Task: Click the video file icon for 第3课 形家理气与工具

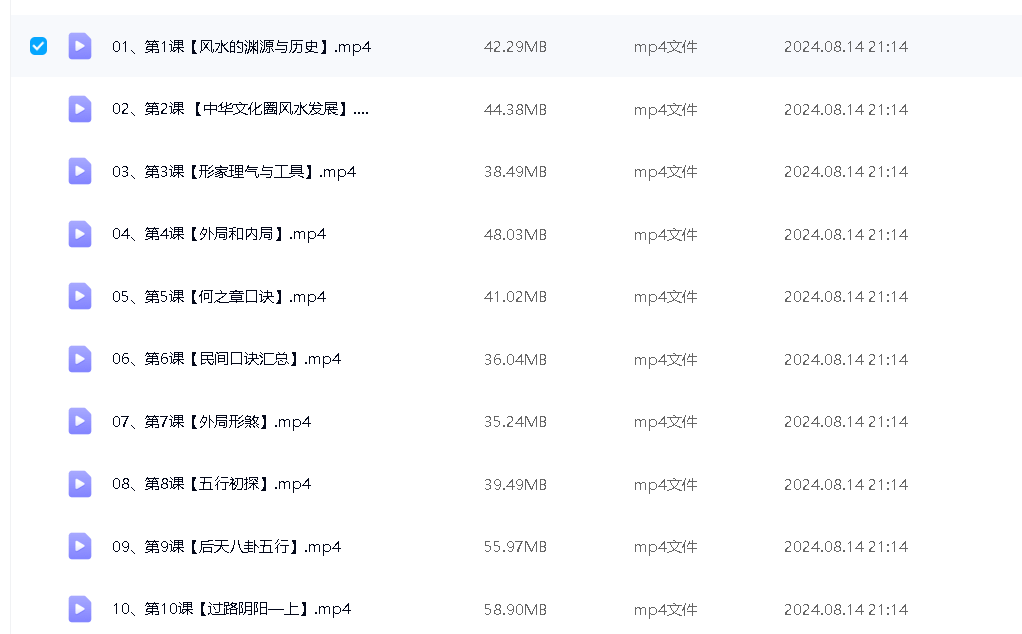Action: tap(80, 171)
